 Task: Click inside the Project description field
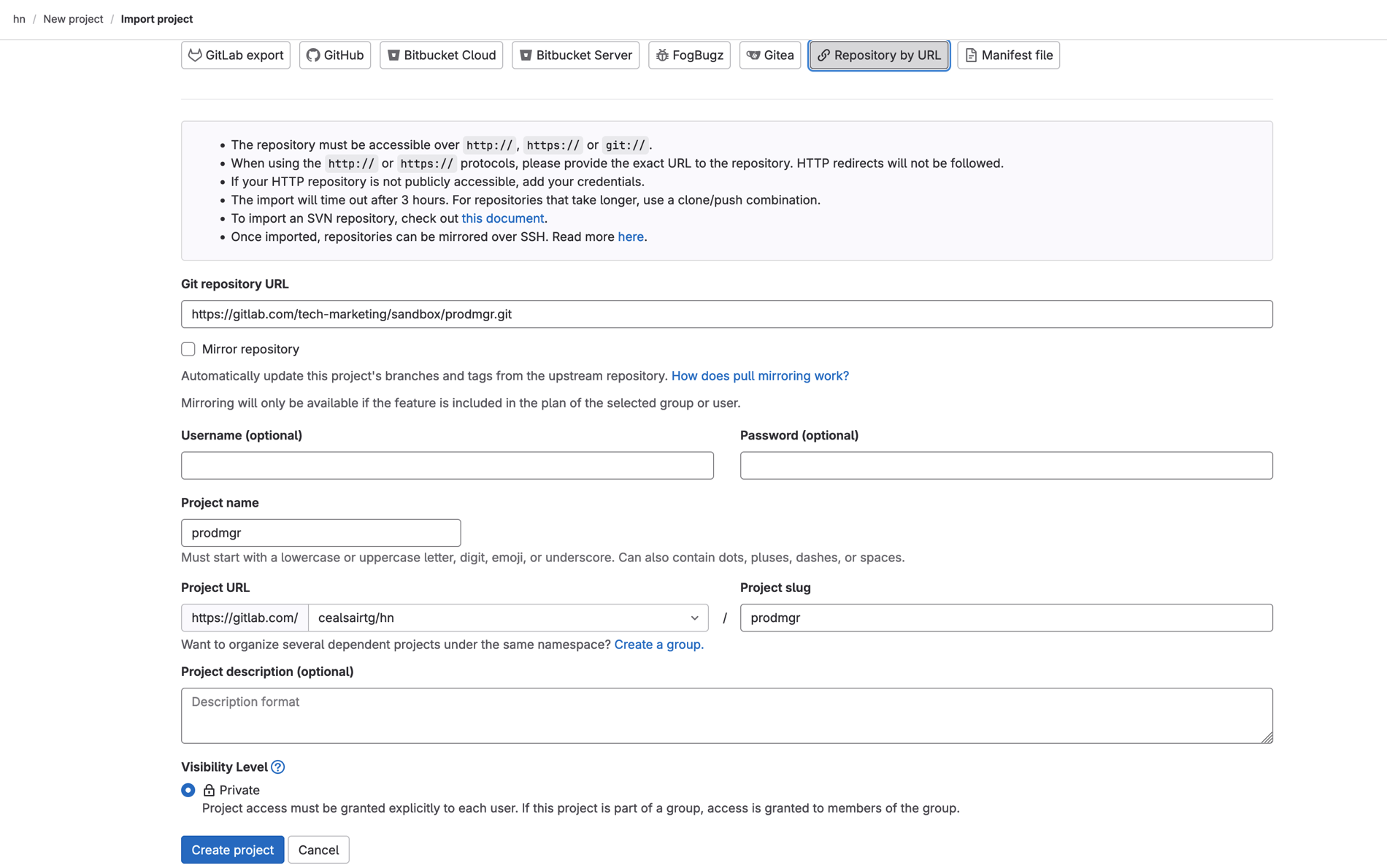(726, 715)
